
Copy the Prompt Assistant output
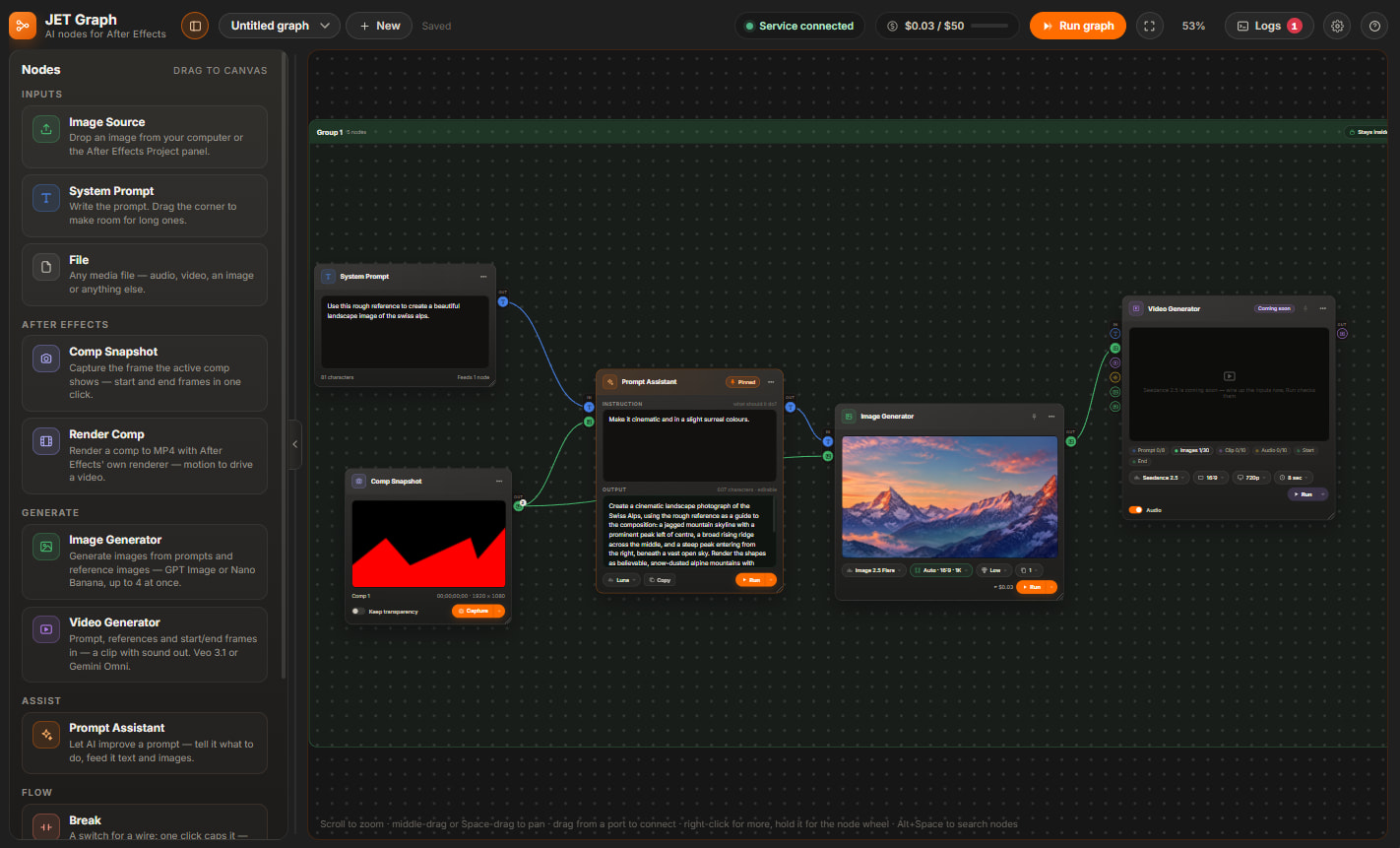tap(659, 580)
